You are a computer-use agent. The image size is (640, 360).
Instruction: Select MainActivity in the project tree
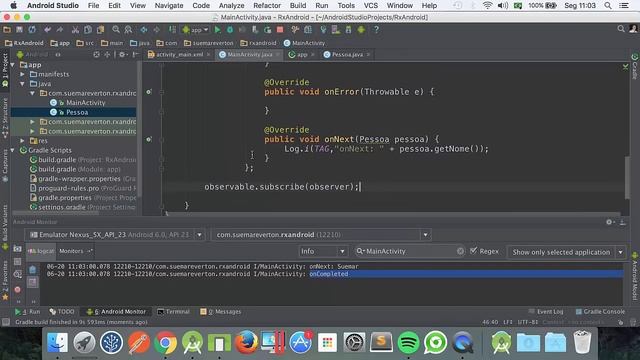point(86,102)
